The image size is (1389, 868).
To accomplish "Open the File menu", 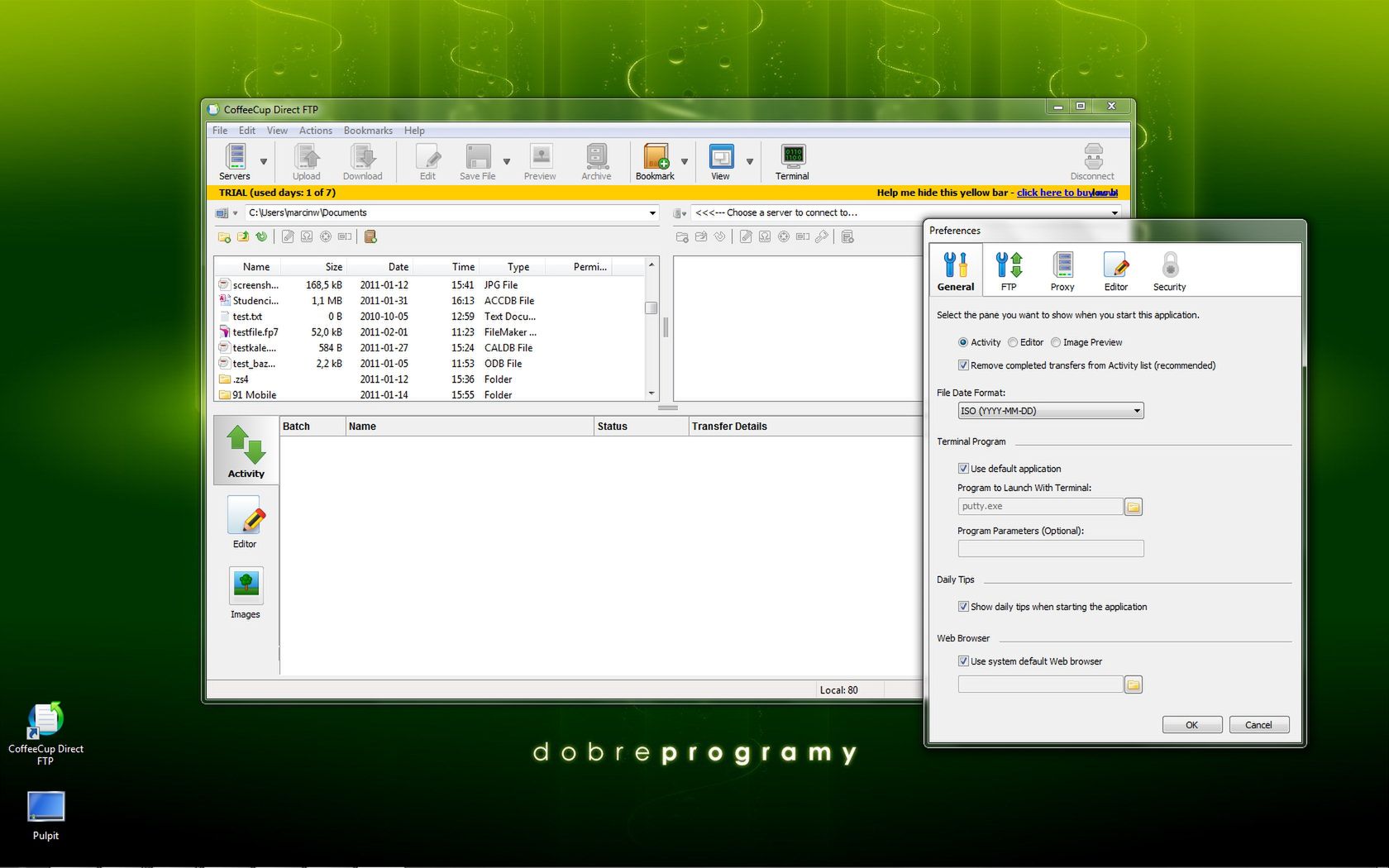I will [x=220, y=131].
